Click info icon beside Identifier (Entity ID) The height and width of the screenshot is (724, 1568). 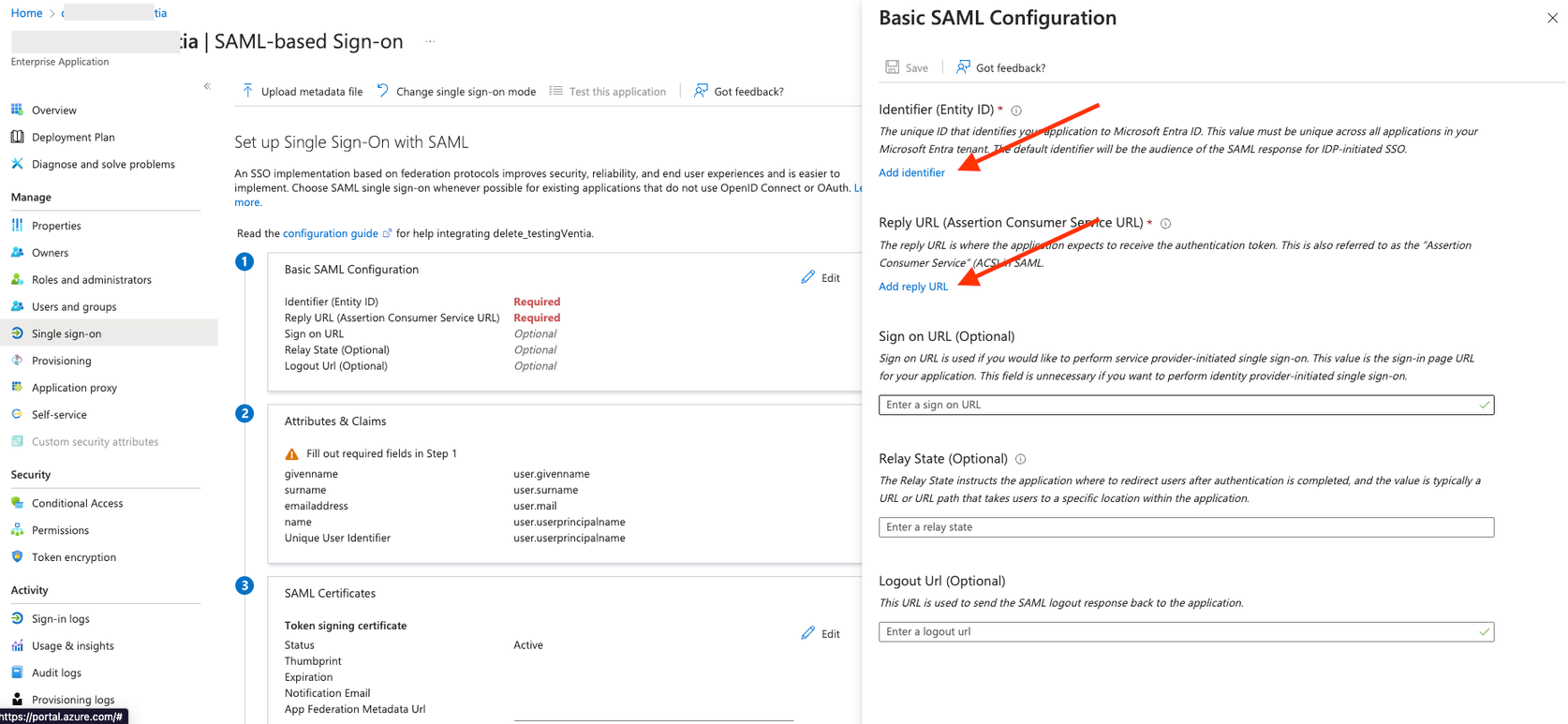(x=1016, y=111)
